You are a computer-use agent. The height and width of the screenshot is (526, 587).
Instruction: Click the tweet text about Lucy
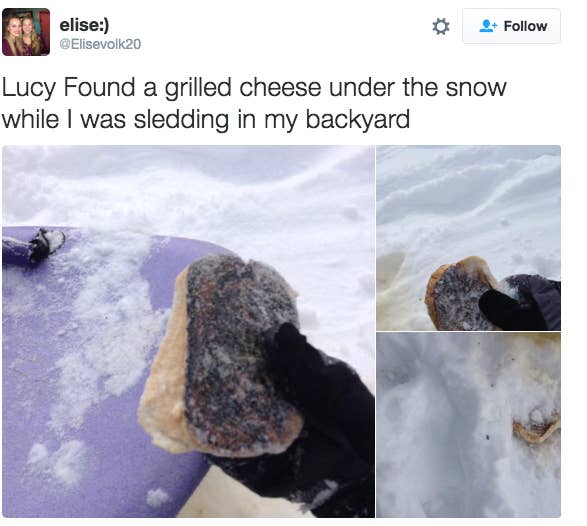(254, 103)
